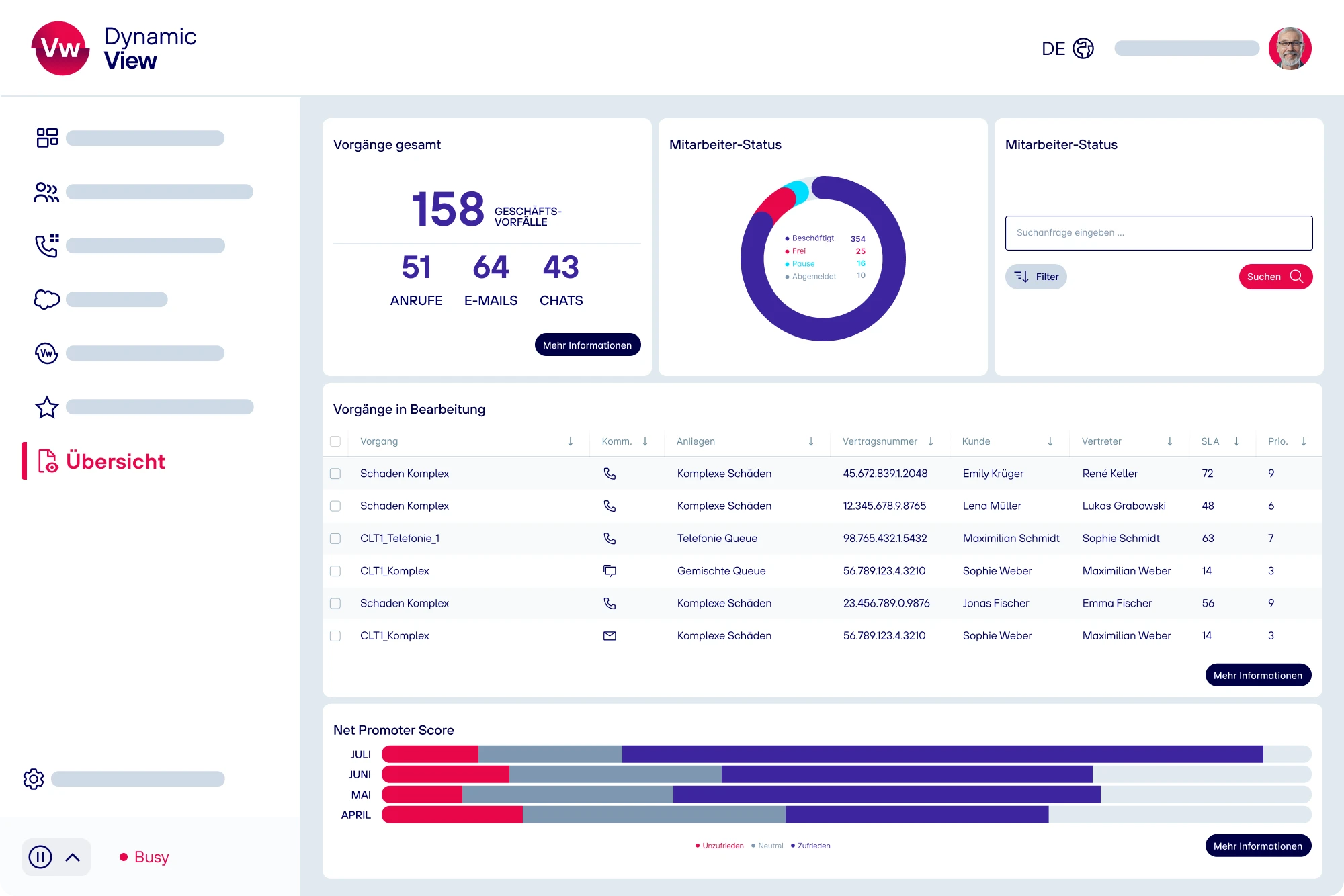Sort table by Vertragsnummer column arrow

931,441
